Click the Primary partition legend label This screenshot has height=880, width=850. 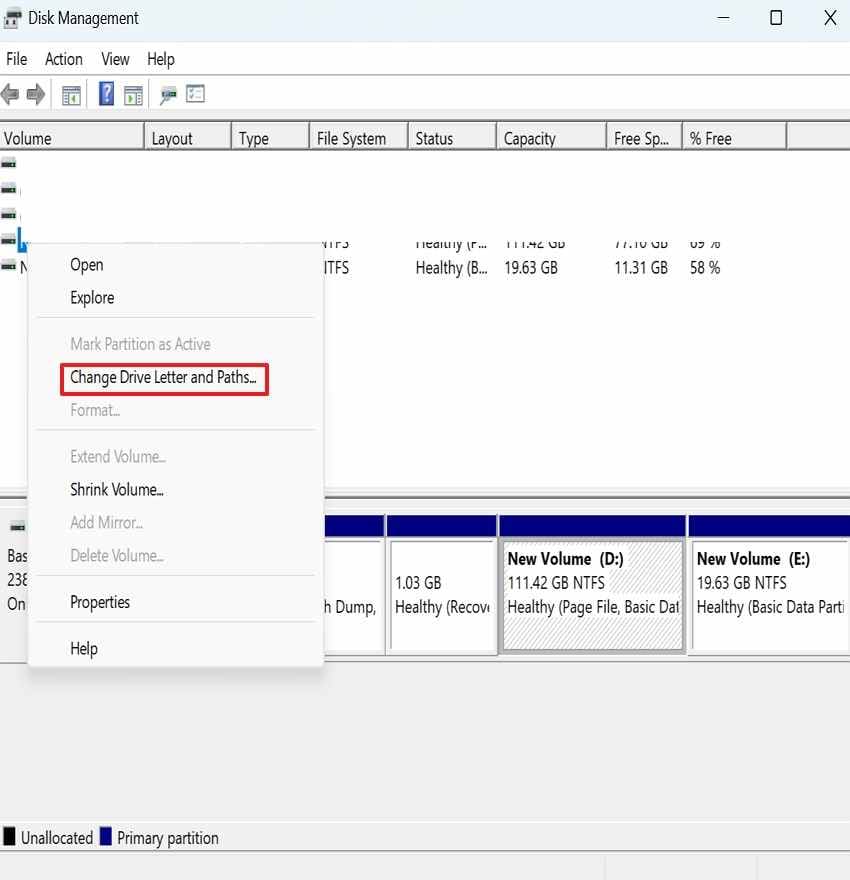coord(168,838)
